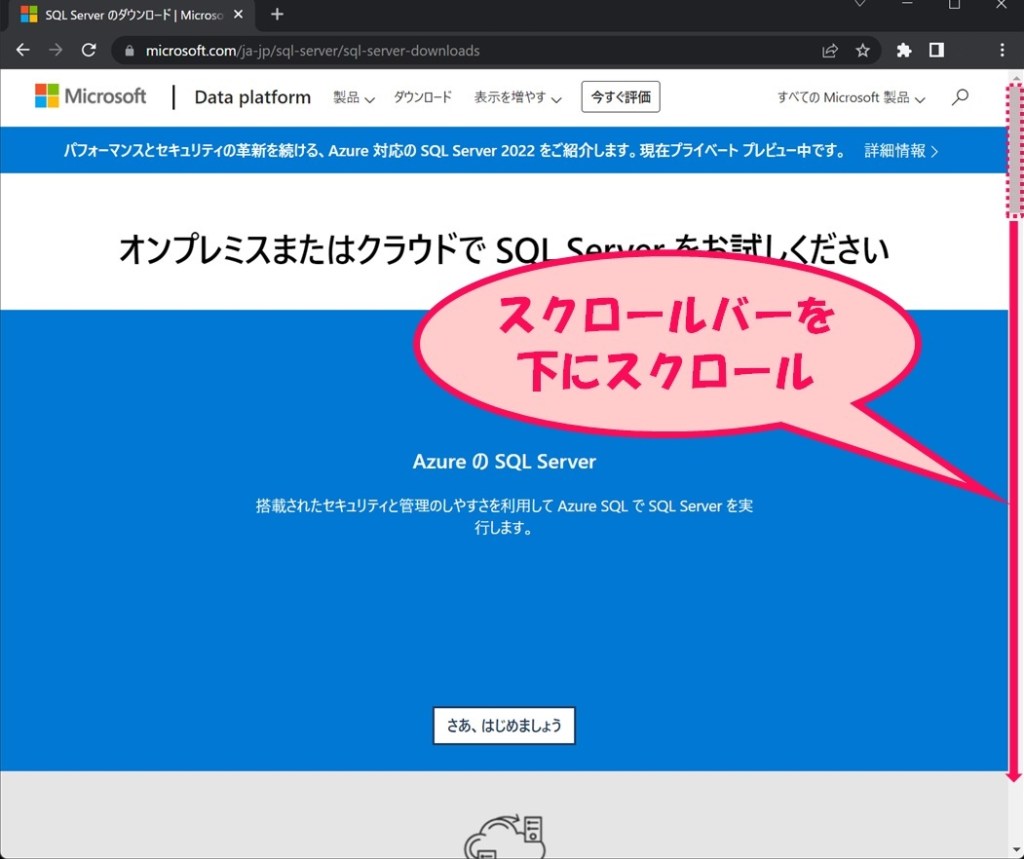Close the SQL Server download tab

238,14
